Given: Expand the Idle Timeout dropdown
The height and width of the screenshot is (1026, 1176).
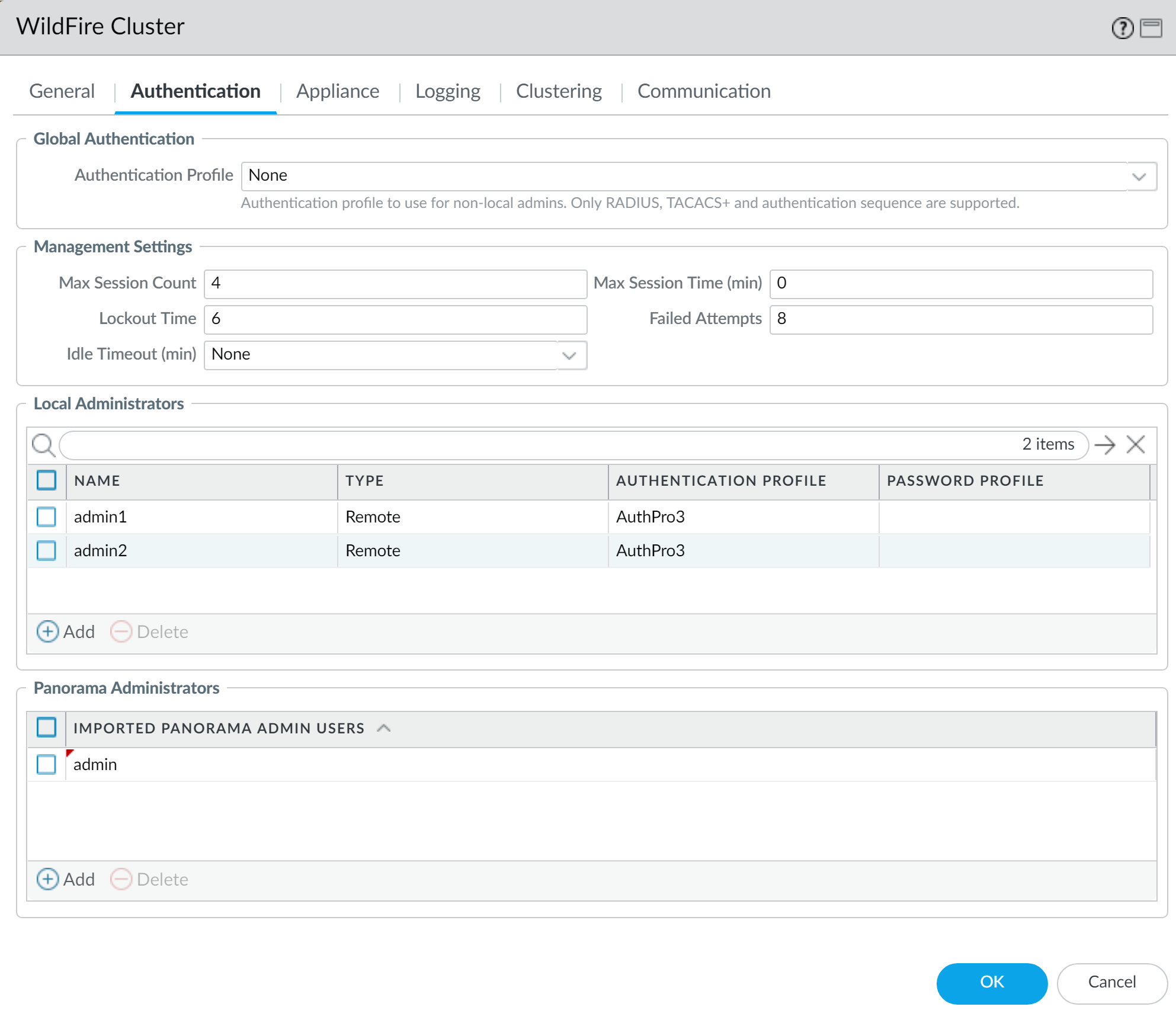Looking at the screenshot, I should [569, 355].
